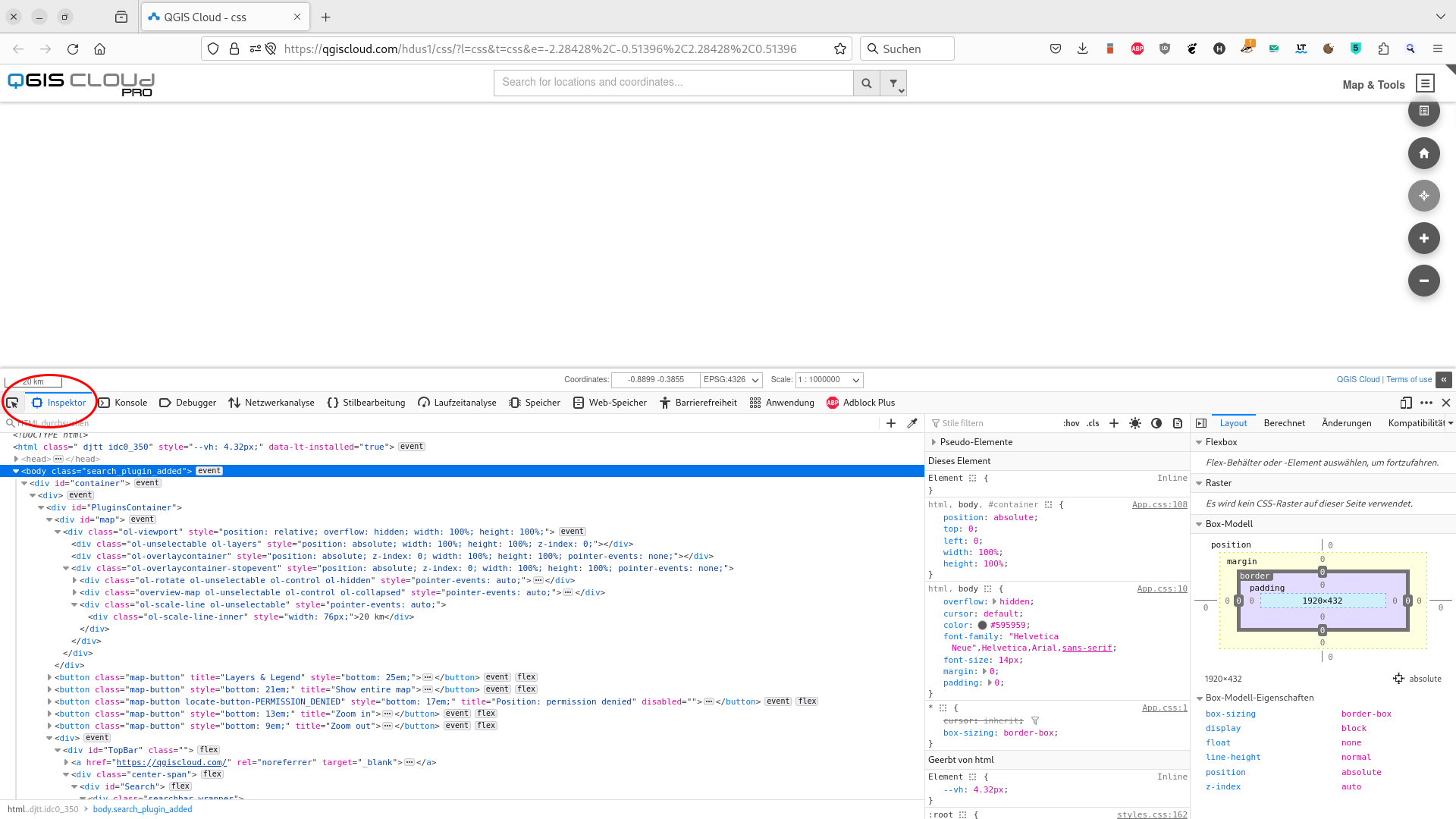Click the event badge on body element
This screenshot has width=1456, height=819.
[209, 471]
